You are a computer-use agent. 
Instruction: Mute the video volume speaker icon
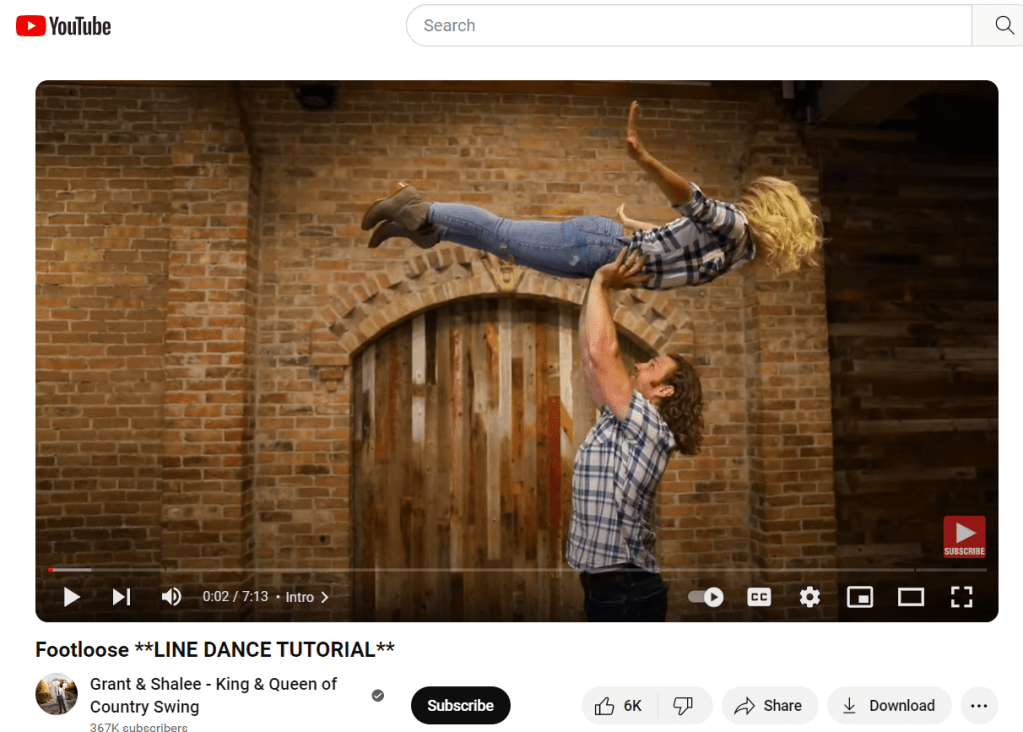coord(171,597)
